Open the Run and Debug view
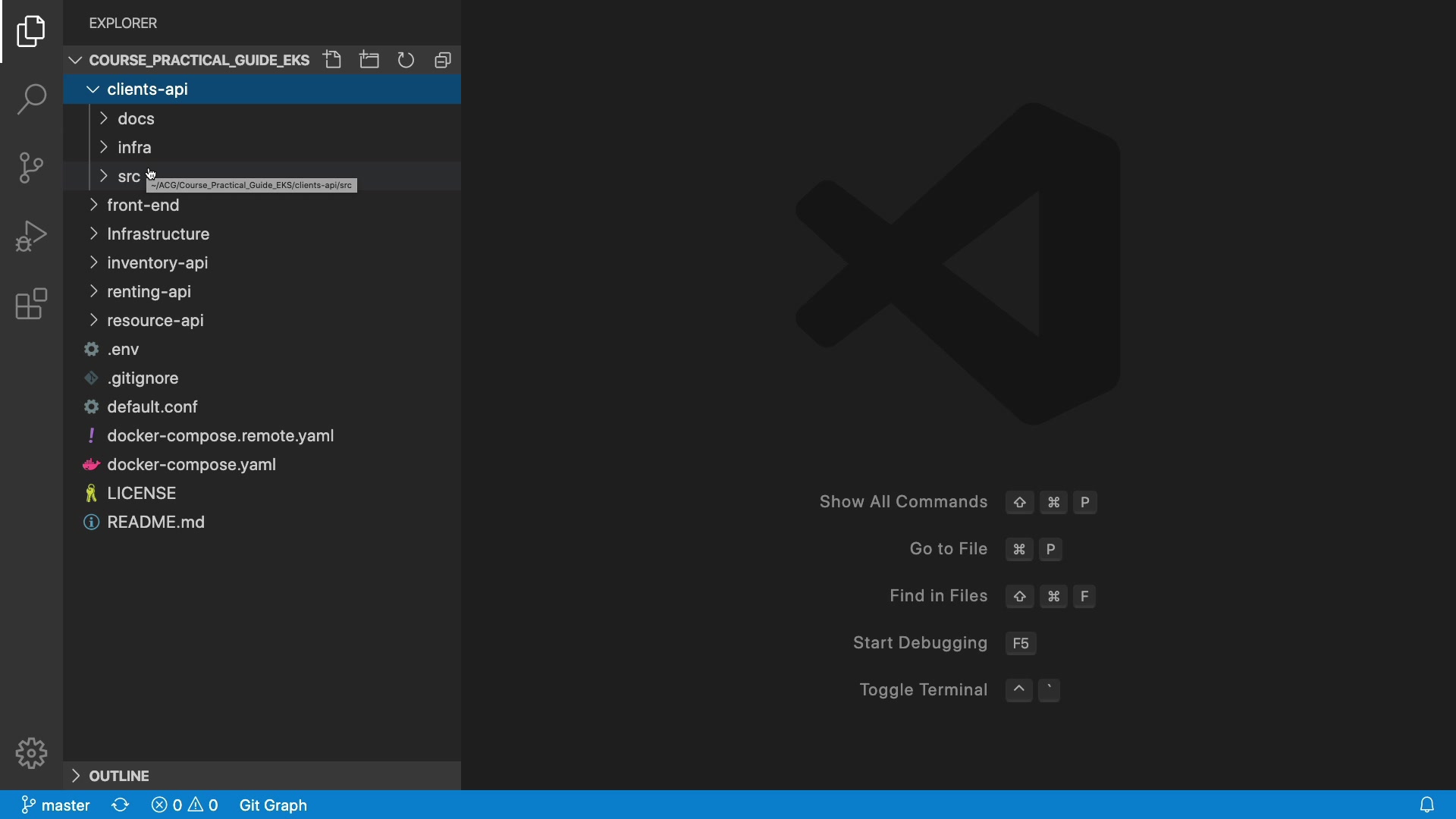The height and width of the screenshot is (819, 1456). tap(31, 236)
